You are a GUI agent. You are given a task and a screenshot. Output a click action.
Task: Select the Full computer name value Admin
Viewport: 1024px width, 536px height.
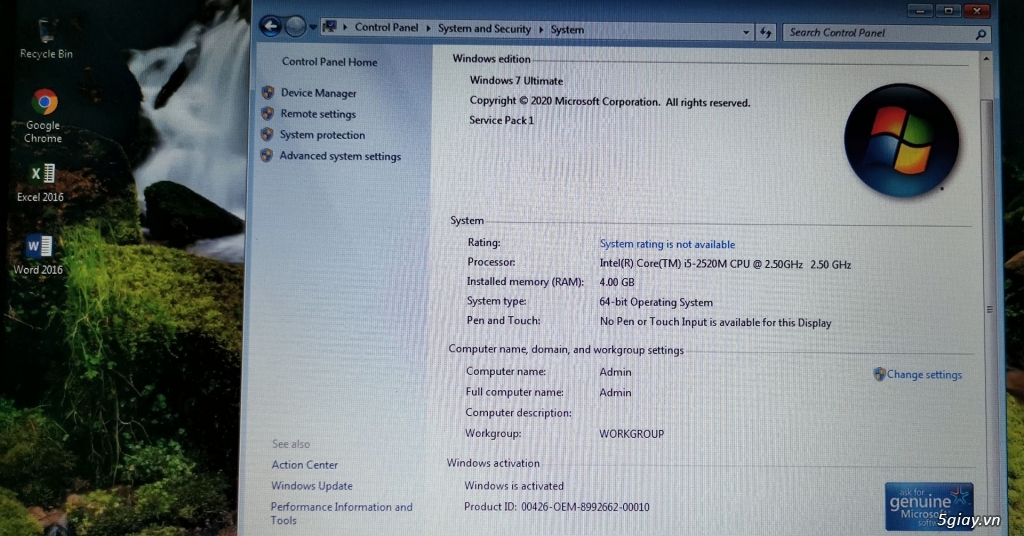(615, 393)
